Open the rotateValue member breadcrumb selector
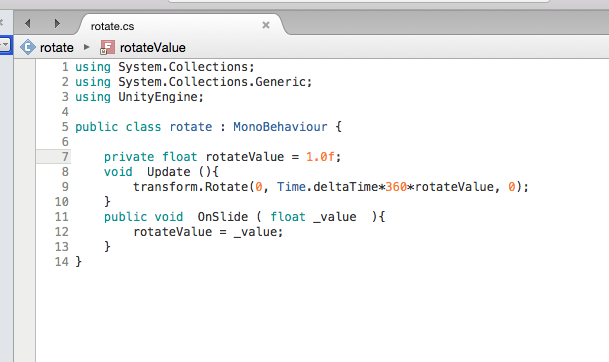The image size is (609, 362). click(x=153, y=48)
